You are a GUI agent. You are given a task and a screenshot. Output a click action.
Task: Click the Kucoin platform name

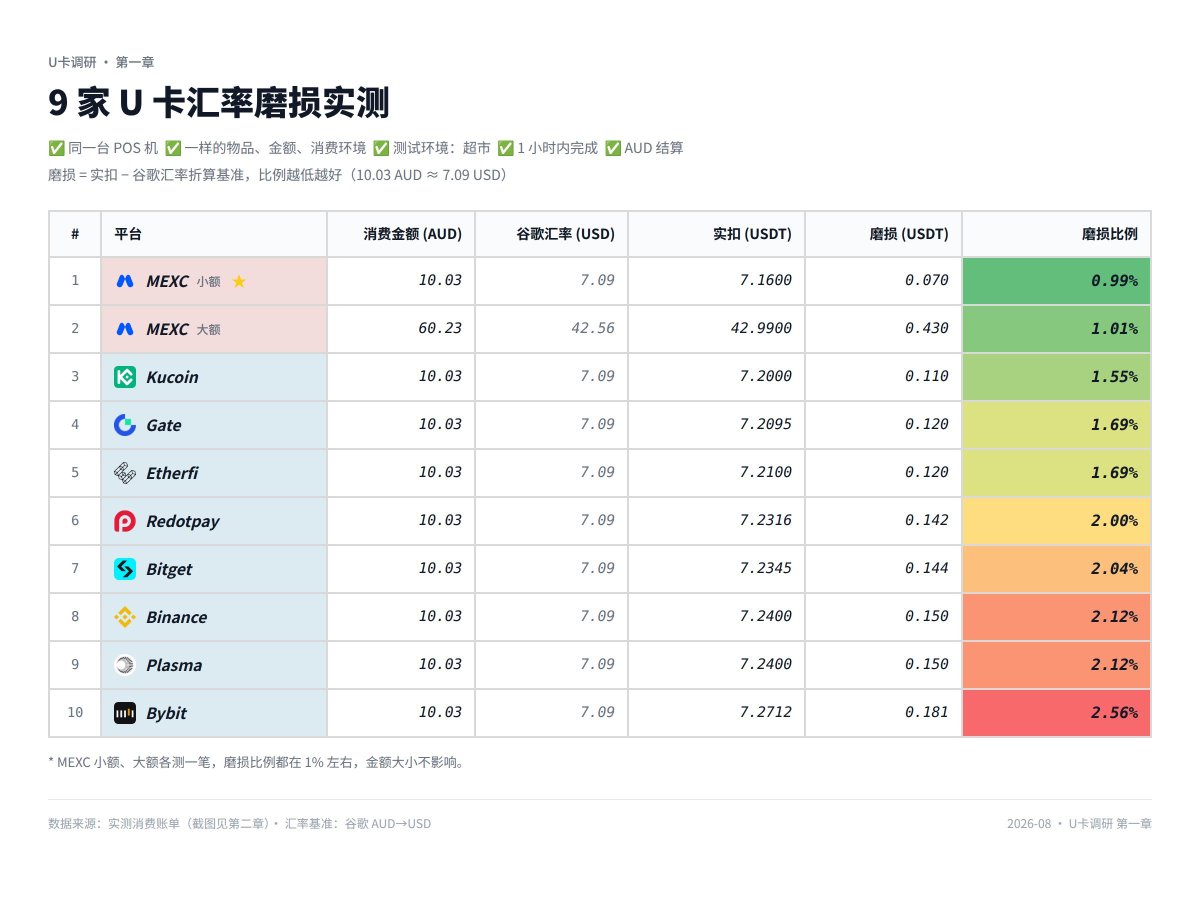pos(172,378)
